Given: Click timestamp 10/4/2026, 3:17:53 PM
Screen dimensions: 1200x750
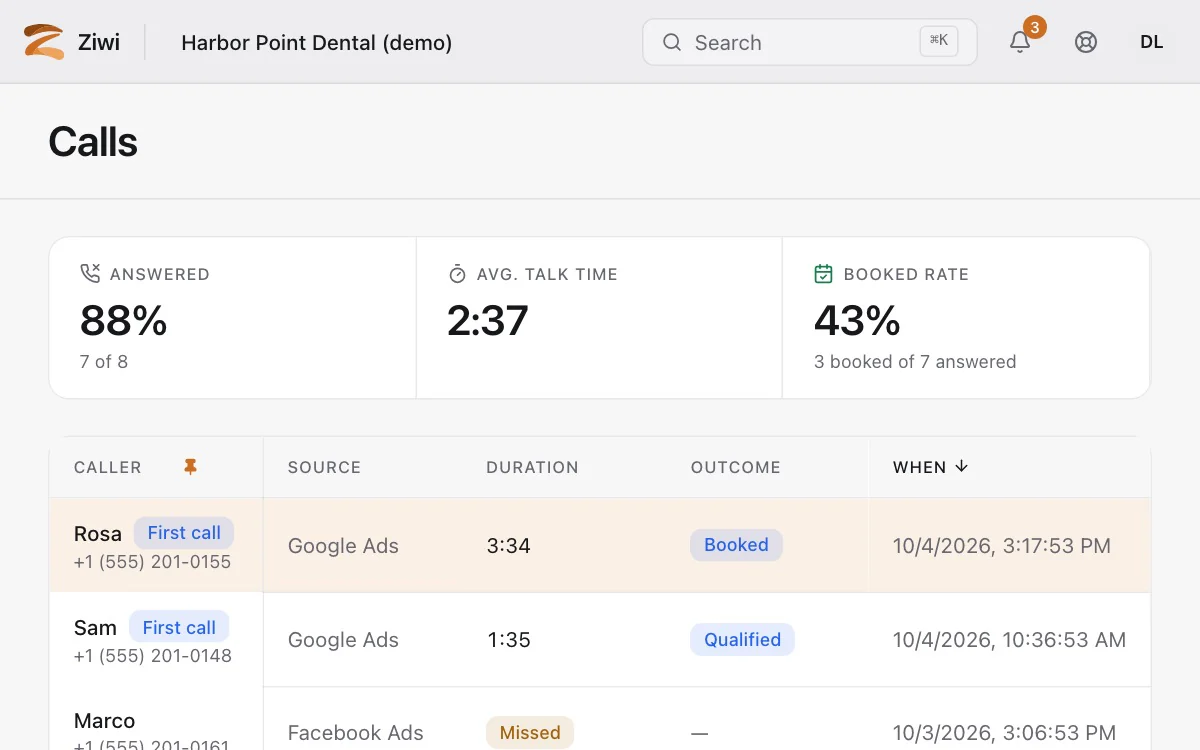Looking at the screenshot, I should (1002, 546).
